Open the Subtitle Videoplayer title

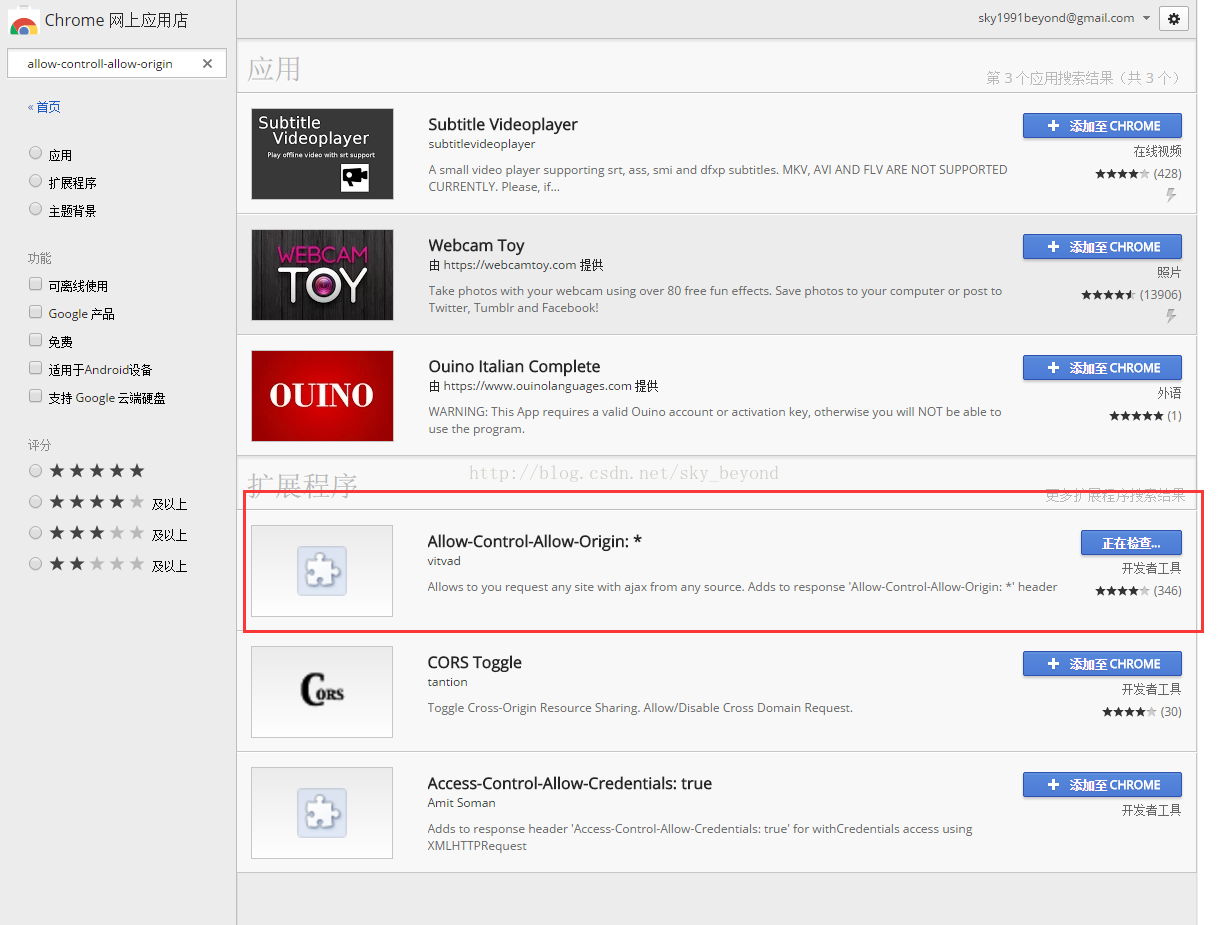tap(503, 125)
